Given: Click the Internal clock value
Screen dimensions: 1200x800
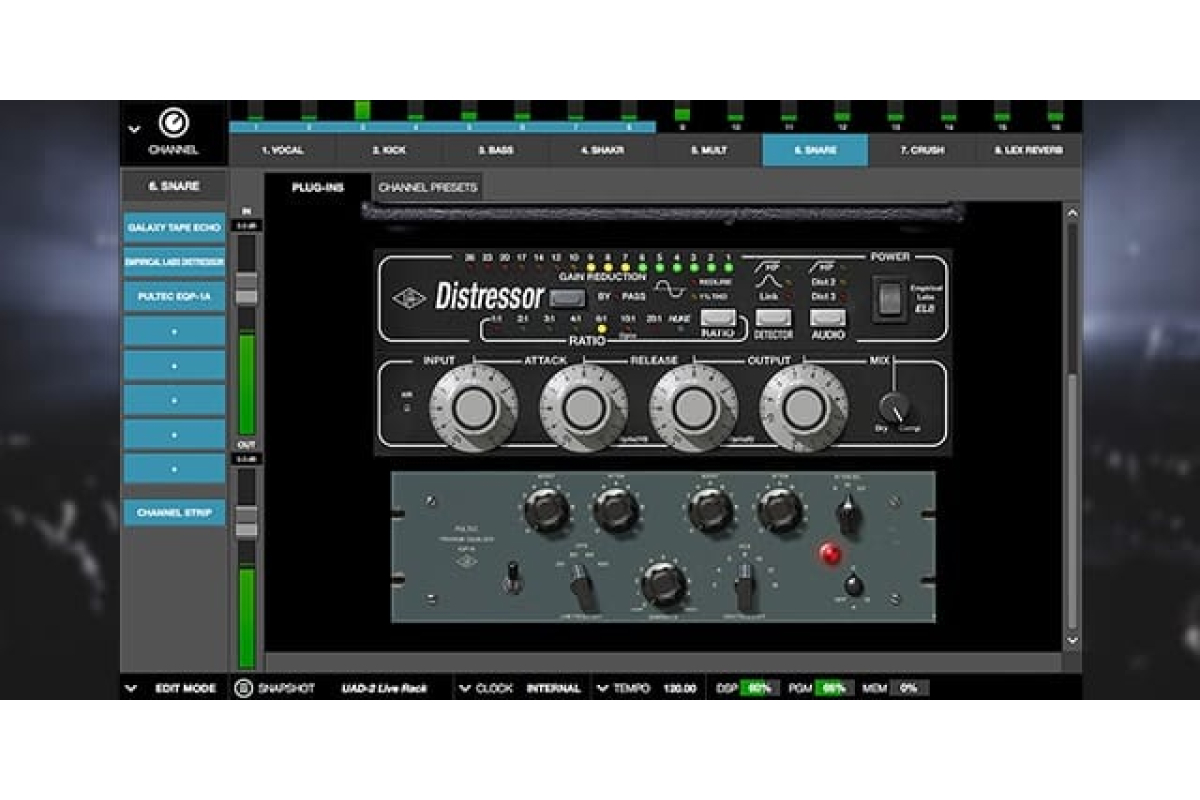Looking at the screenshot, I should tap(553, 688).
